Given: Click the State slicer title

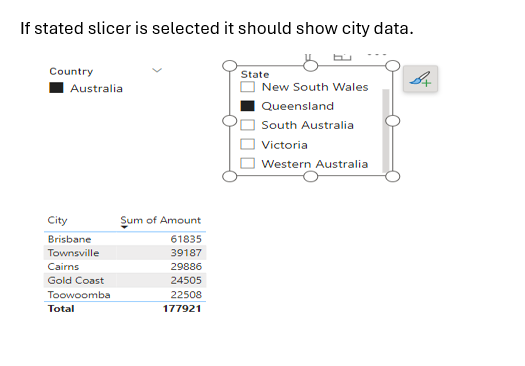Looking at the screenshot, I should [x=255, y=74].
